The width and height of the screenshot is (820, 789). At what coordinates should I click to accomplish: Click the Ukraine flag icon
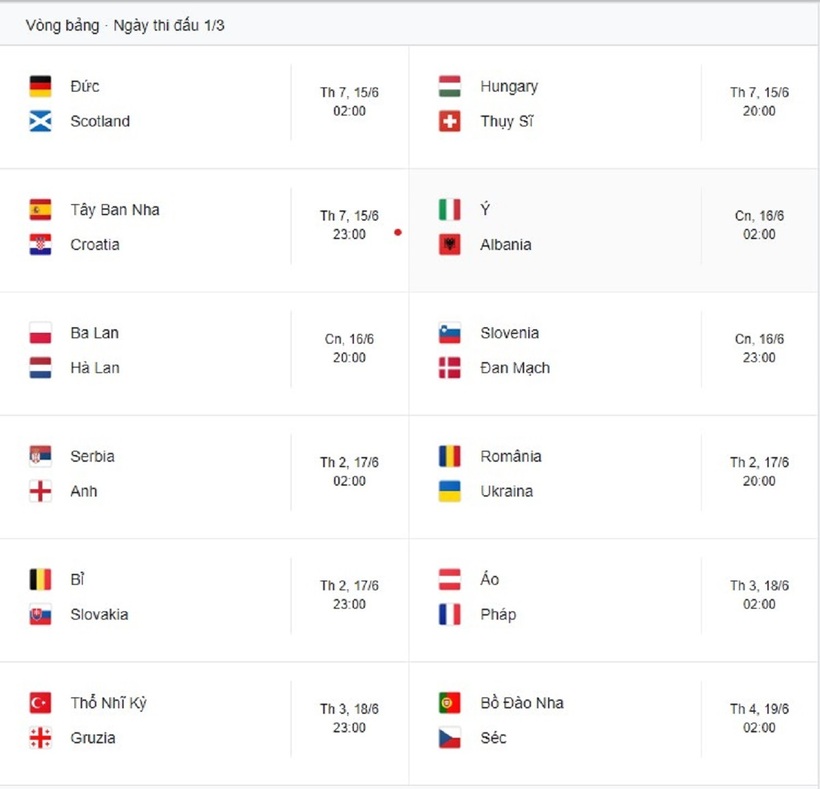[x=450, y=491]
